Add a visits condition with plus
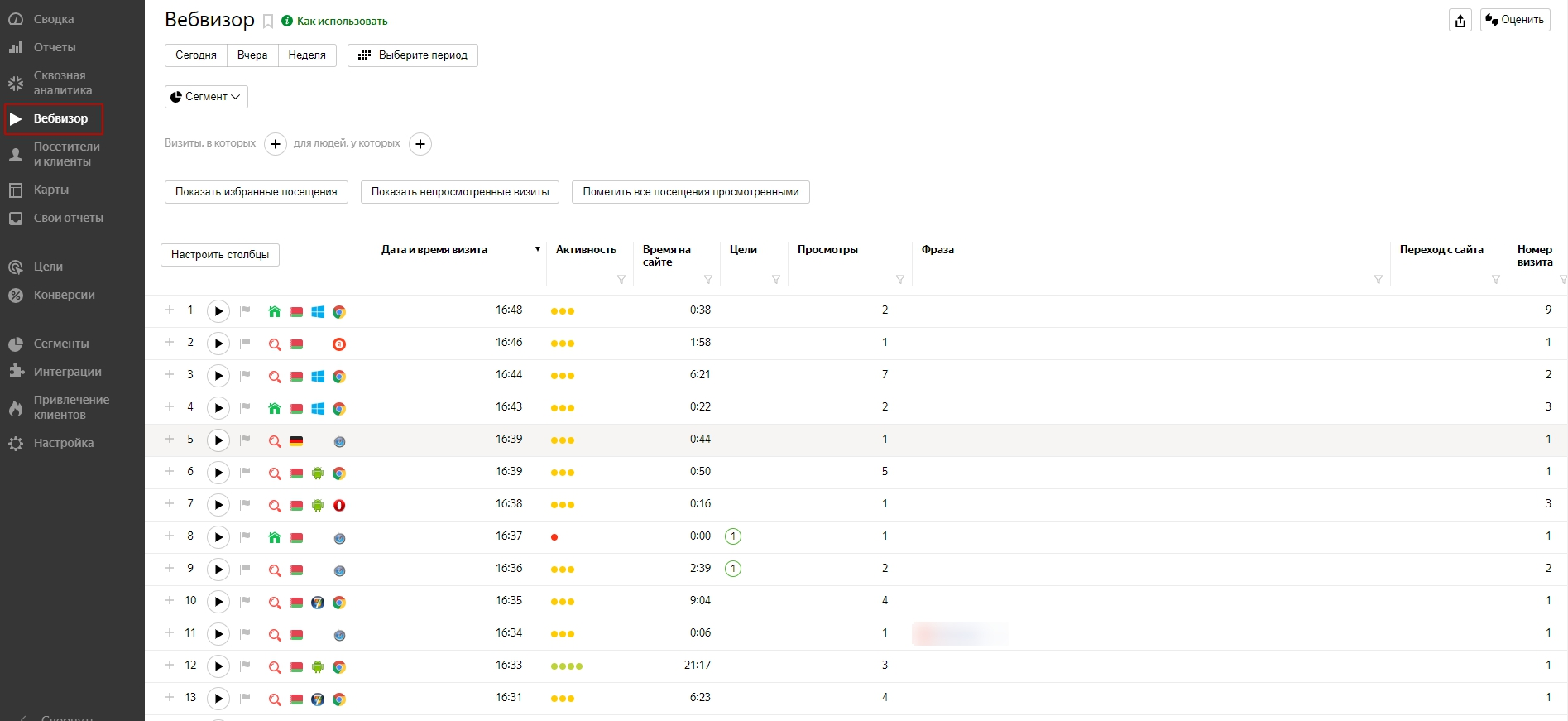 [276, 144]
